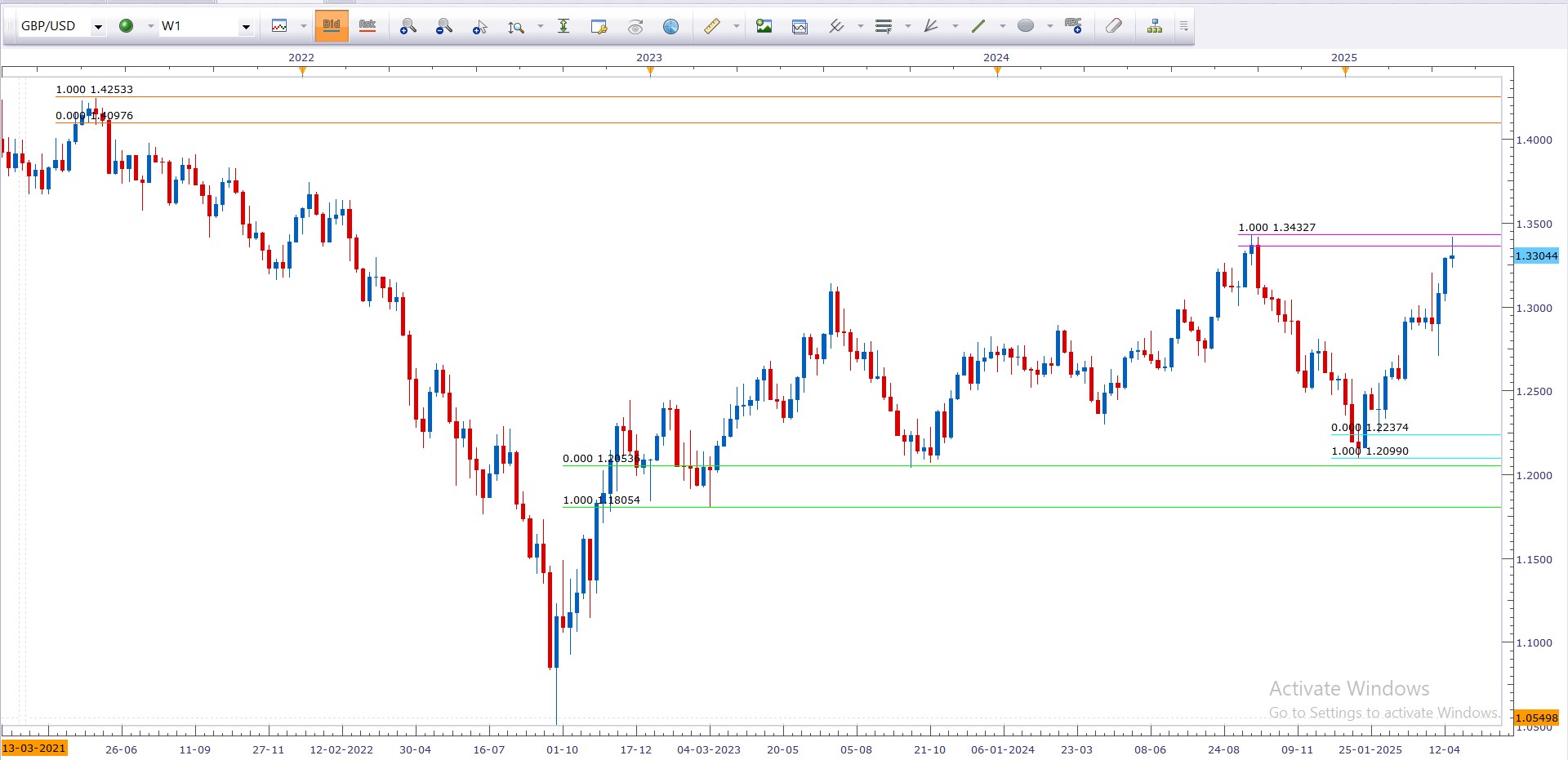Viewport: 1568px width, 760px height.
Task: Click the hierarchy tree structure icon
Action: point(1155,27)
